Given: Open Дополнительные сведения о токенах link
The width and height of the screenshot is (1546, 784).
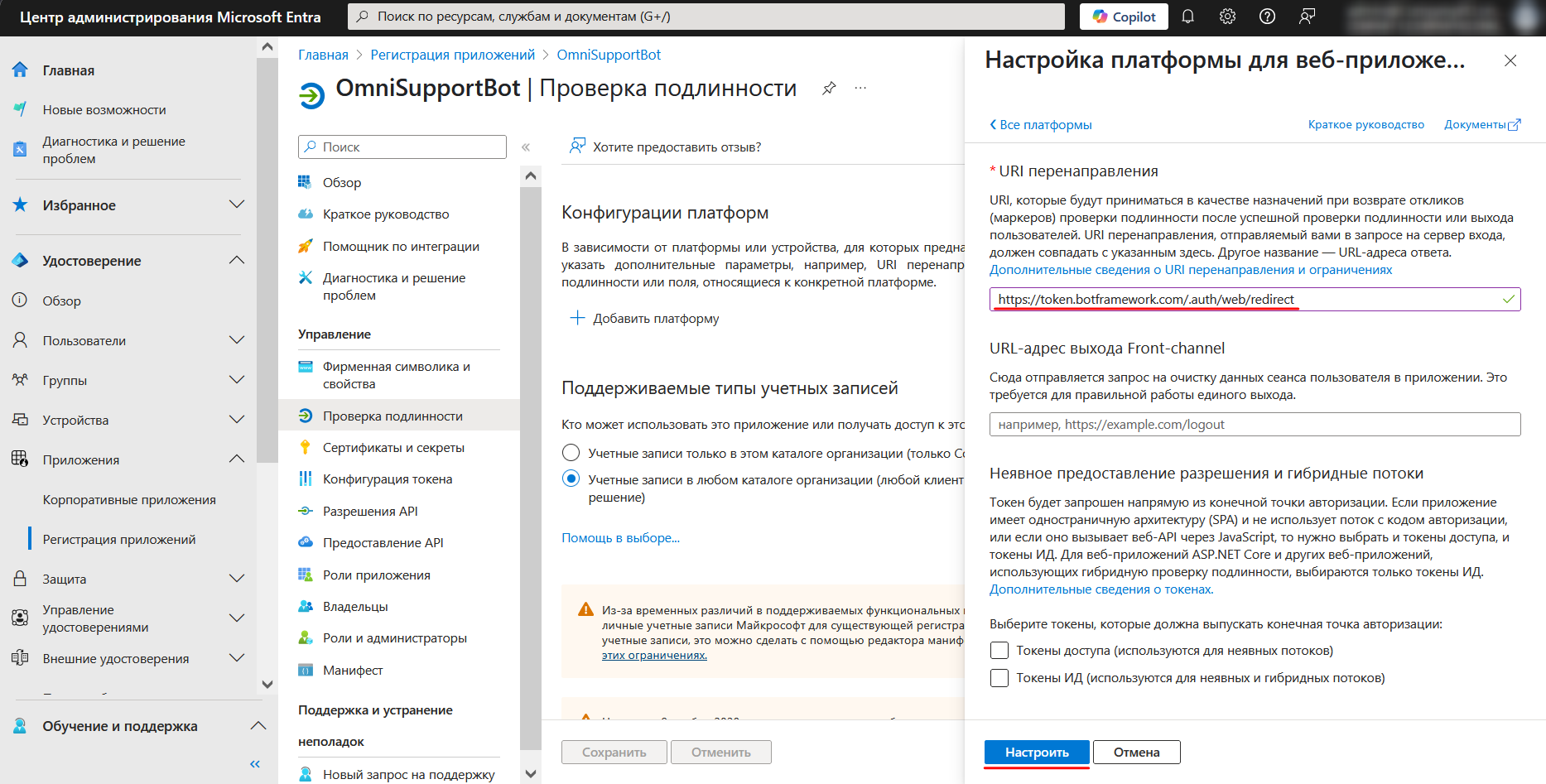Looking at the screenshot, I should coord(1101,589).
